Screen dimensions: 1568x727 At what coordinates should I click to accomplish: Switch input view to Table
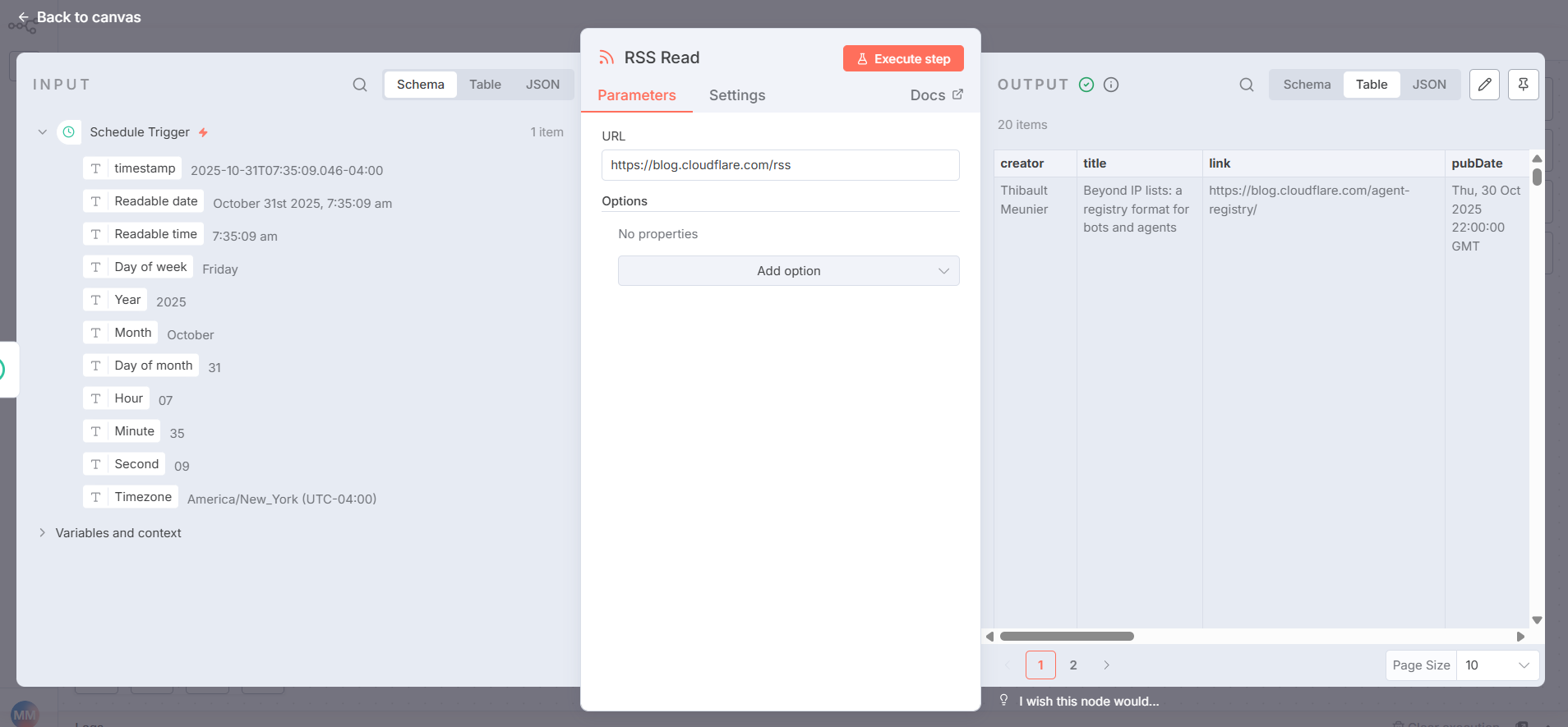[x=485, y=85]
